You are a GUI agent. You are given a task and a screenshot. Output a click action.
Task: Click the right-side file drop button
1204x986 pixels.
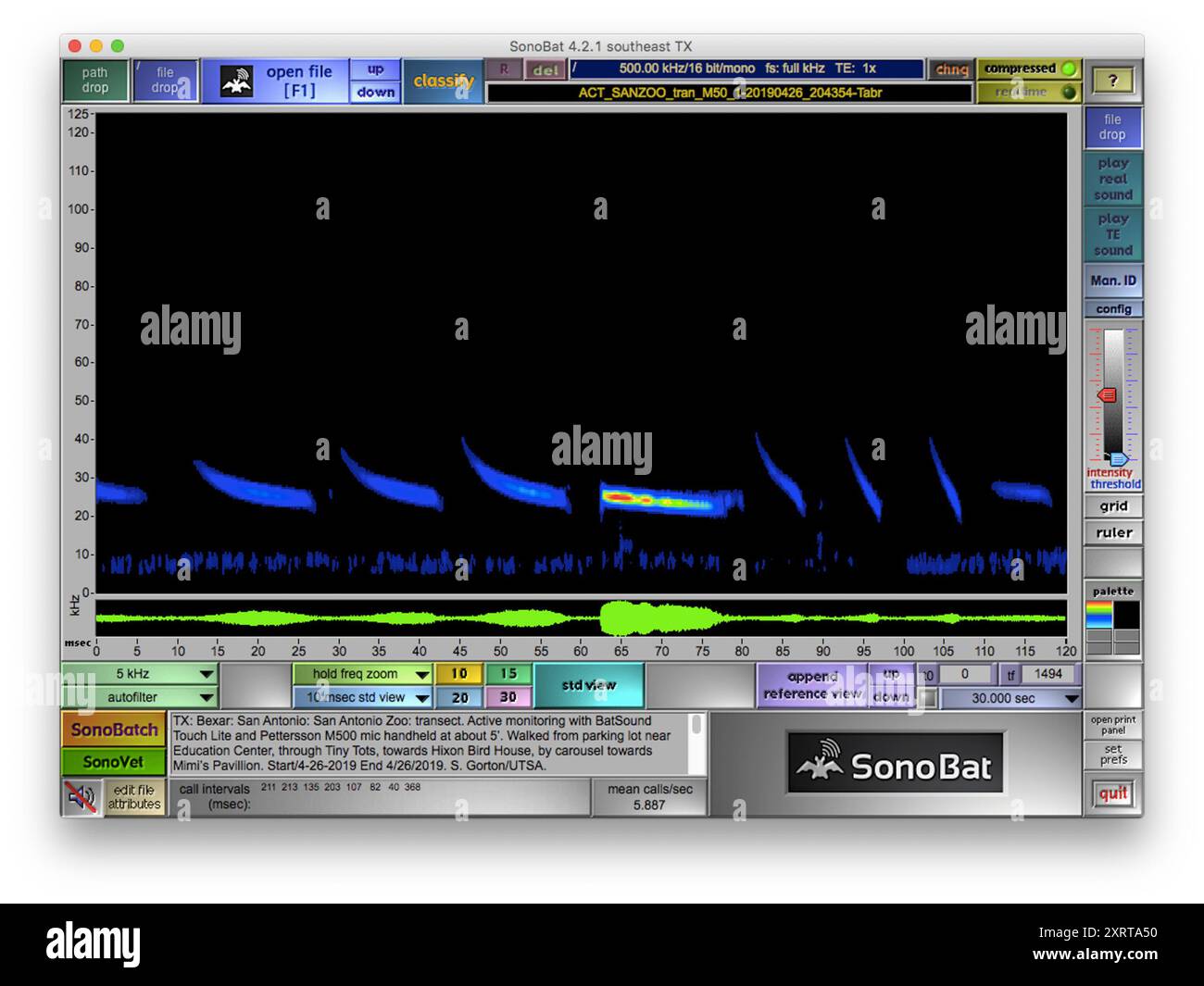pyautogui.click(x=1112, y=127)
